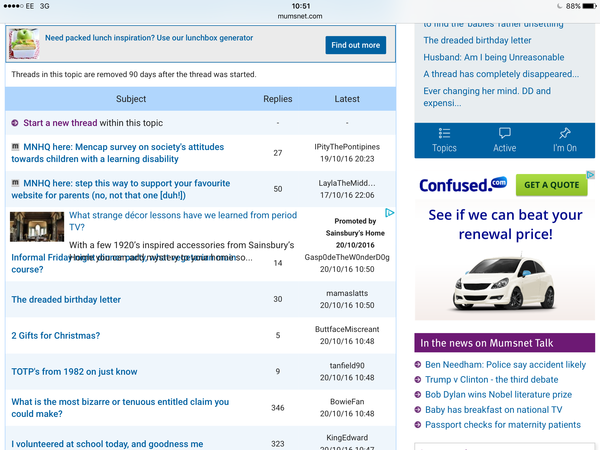The width and height of the screenshot is (600, 450).
Task: Click the bullet next to Passport checks headline
Action: point(418,425)
